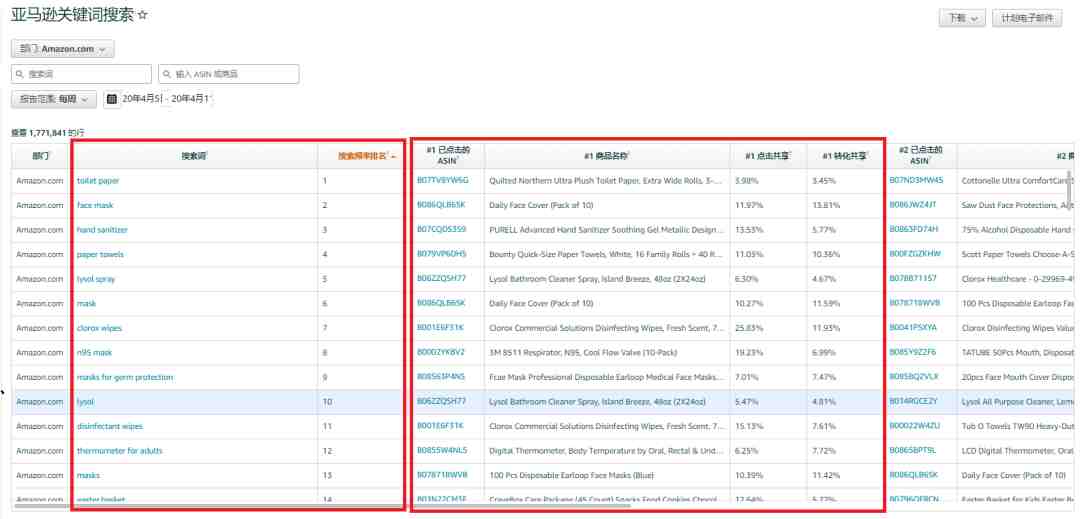Click the '3M 8511 Respirator, N95' product name
The height and width of the screenshot is (519, 1080).
[583, 352]
